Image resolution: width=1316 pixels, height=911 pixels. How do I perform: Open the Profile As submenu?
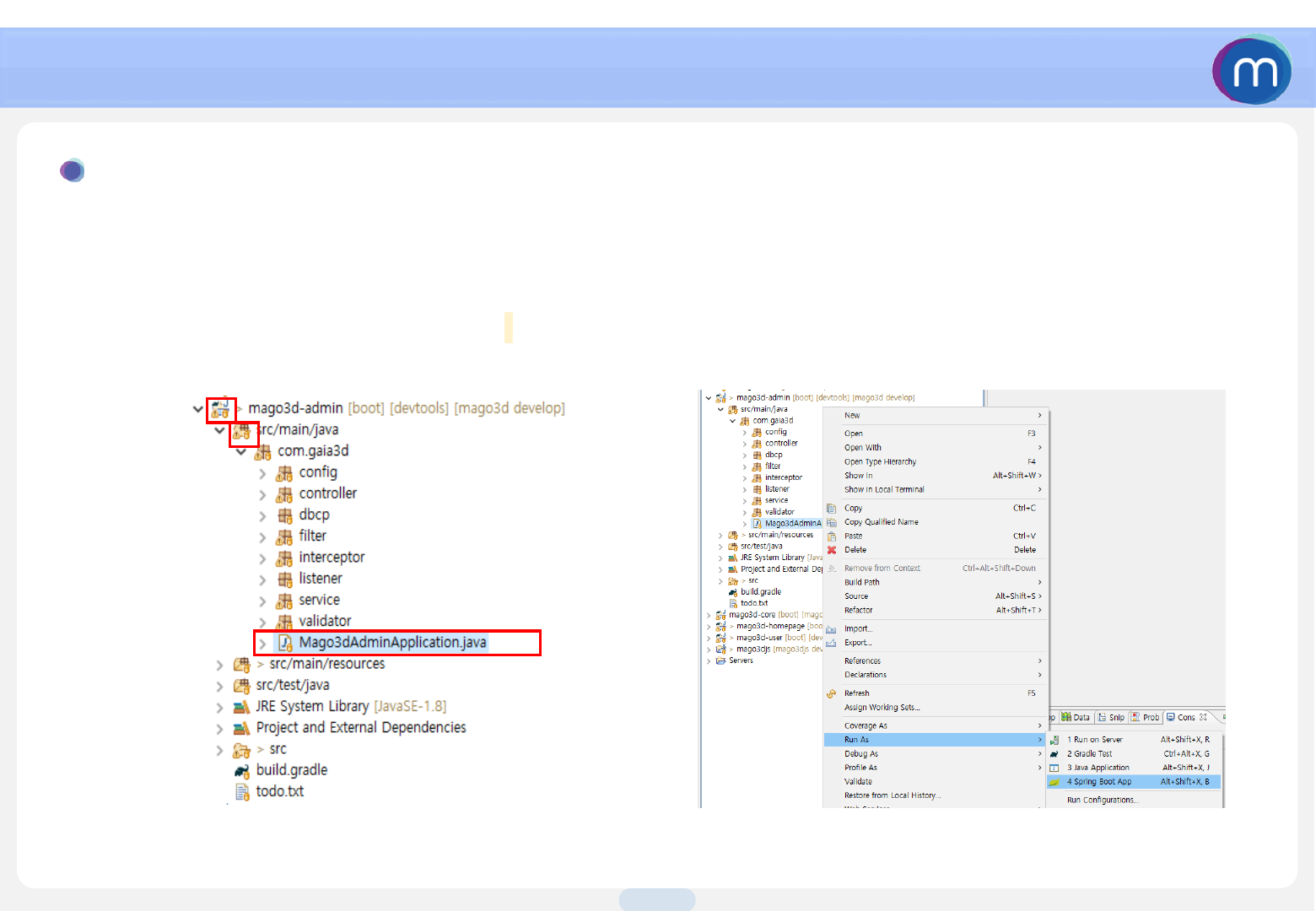point(936,768)
